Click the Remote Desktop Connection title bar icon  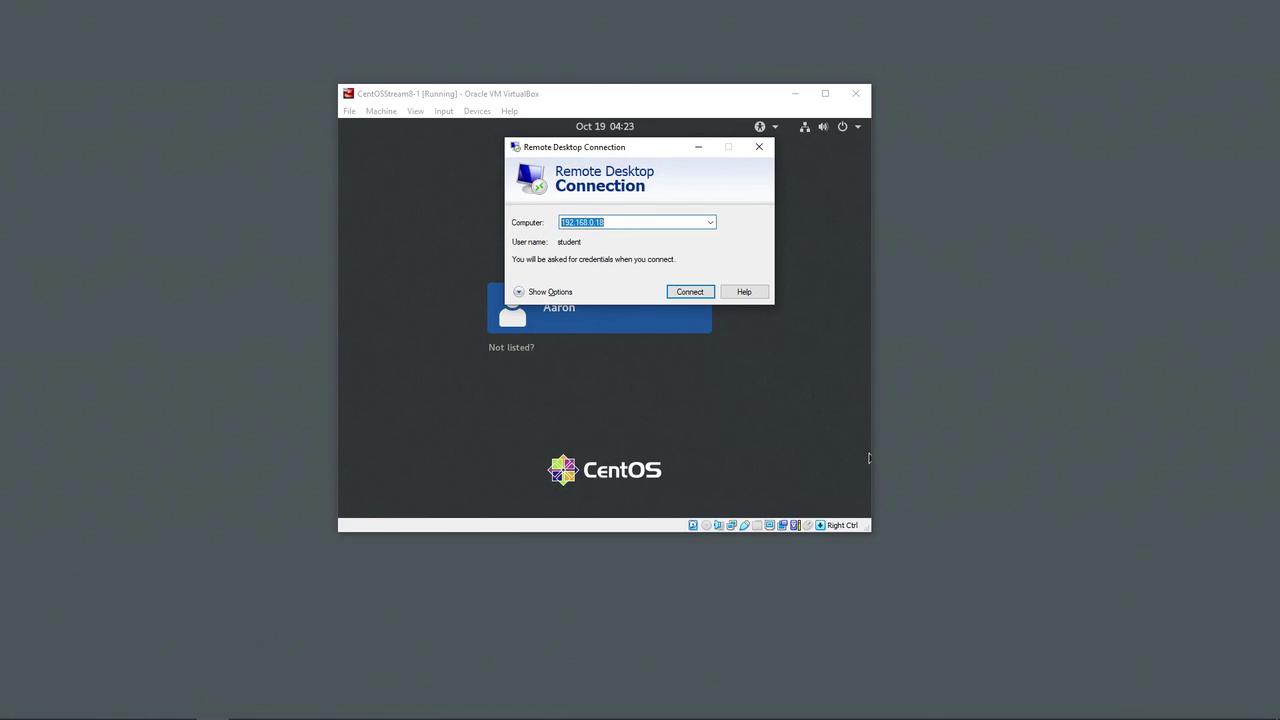[x=515, y=147]
